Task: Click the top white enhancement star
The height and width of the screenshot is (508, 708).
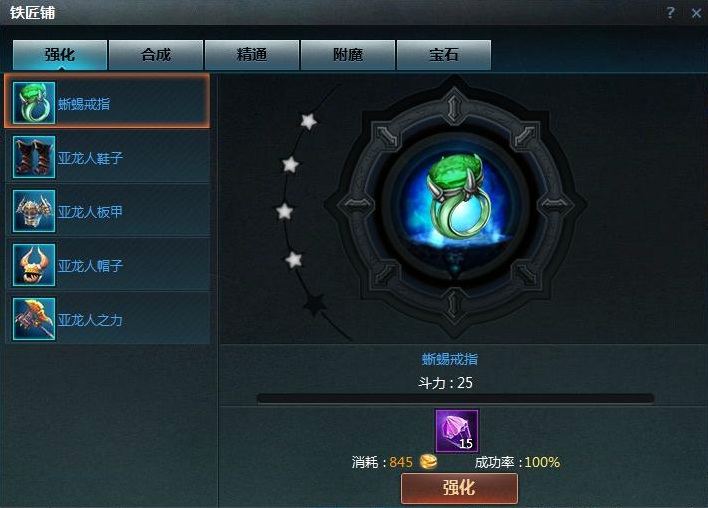Action: pyautogui.click(x=308, y=121)
